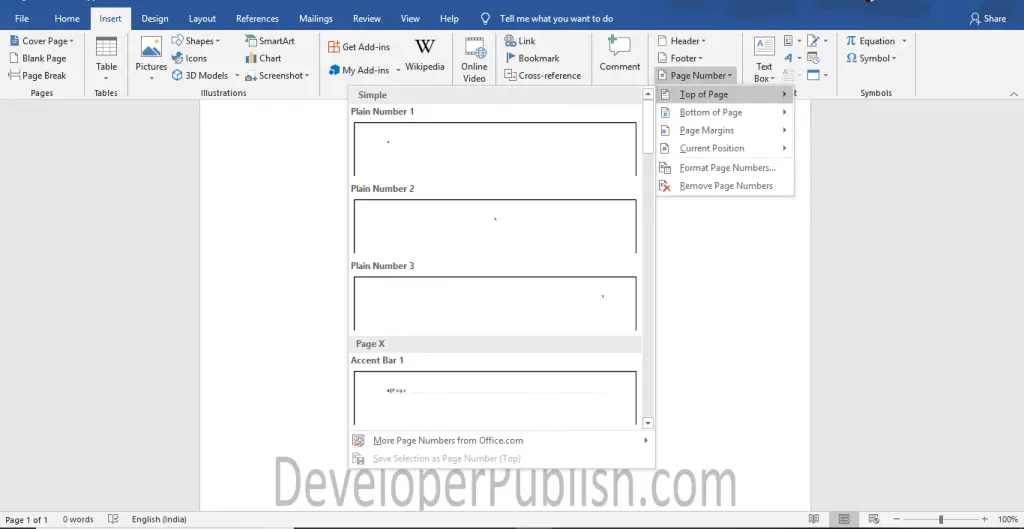Select Remove Page Numbers
The height and width of the screenshot is (529, 1024).
pos(724,186)
